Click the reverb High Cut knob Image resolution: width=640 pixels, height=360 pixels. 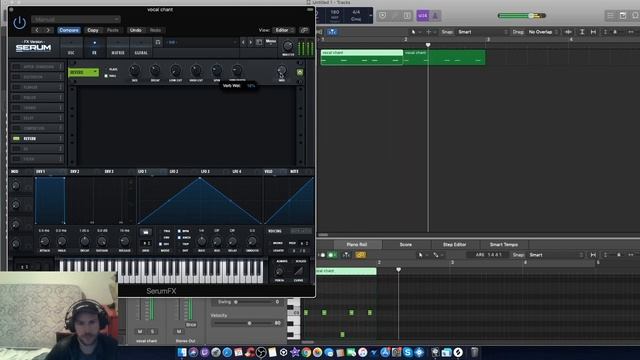click(196, 71)
